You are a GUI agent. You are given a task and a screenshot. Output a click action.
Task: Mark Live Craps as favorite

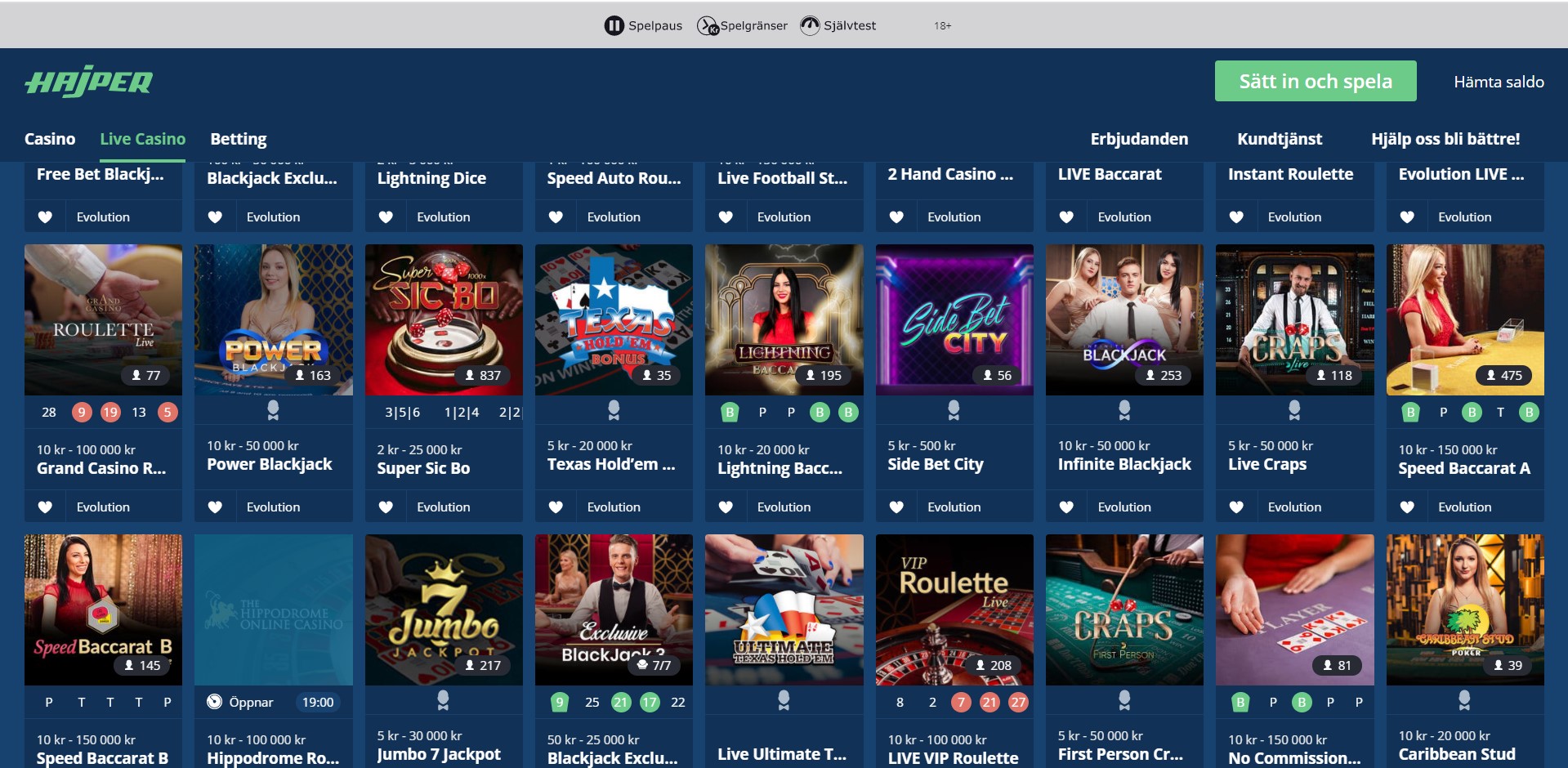click(x=1236, y=507)
